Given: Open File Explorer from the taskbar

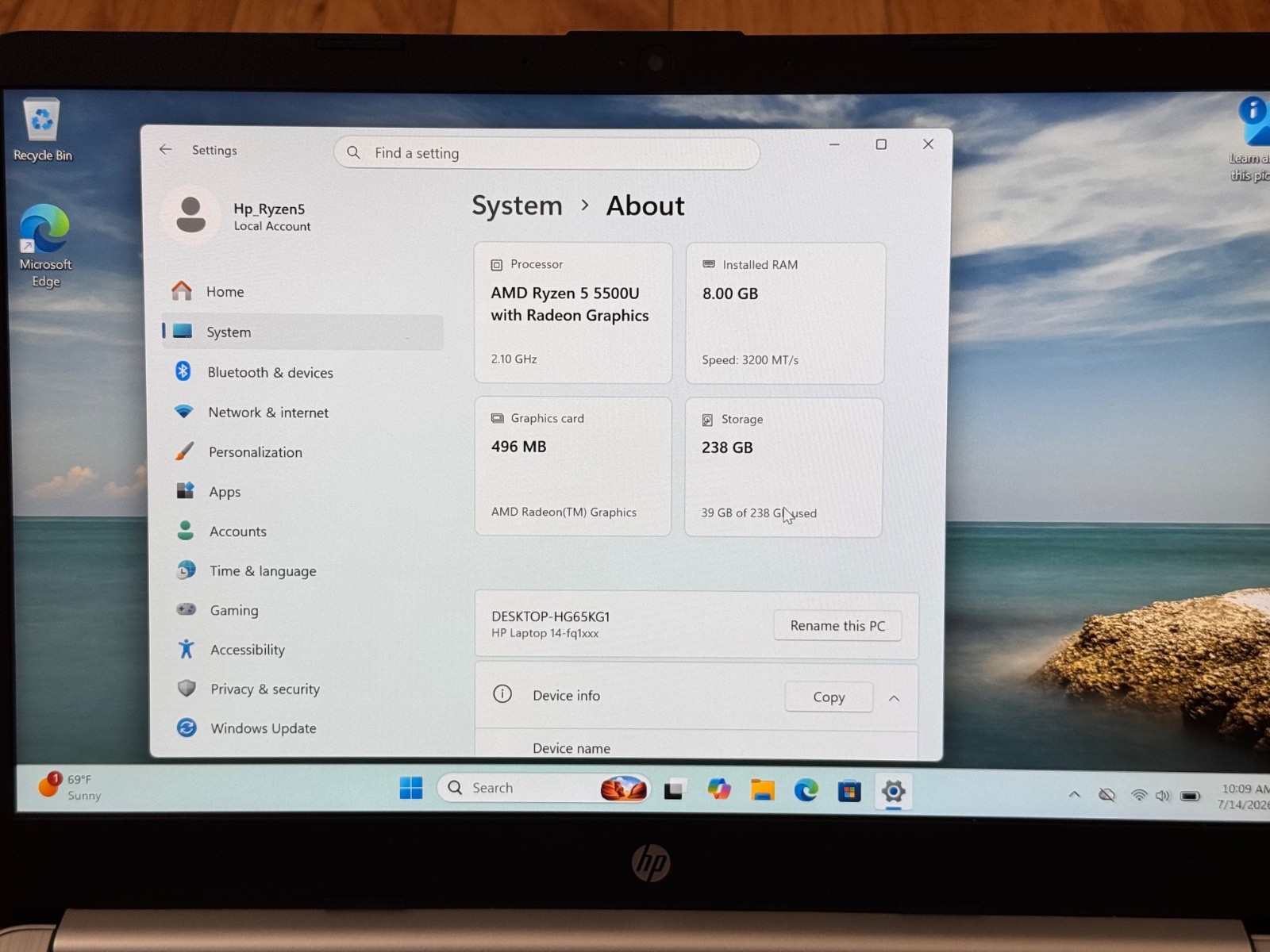Looking at the screenshot, I should [763, 790].
